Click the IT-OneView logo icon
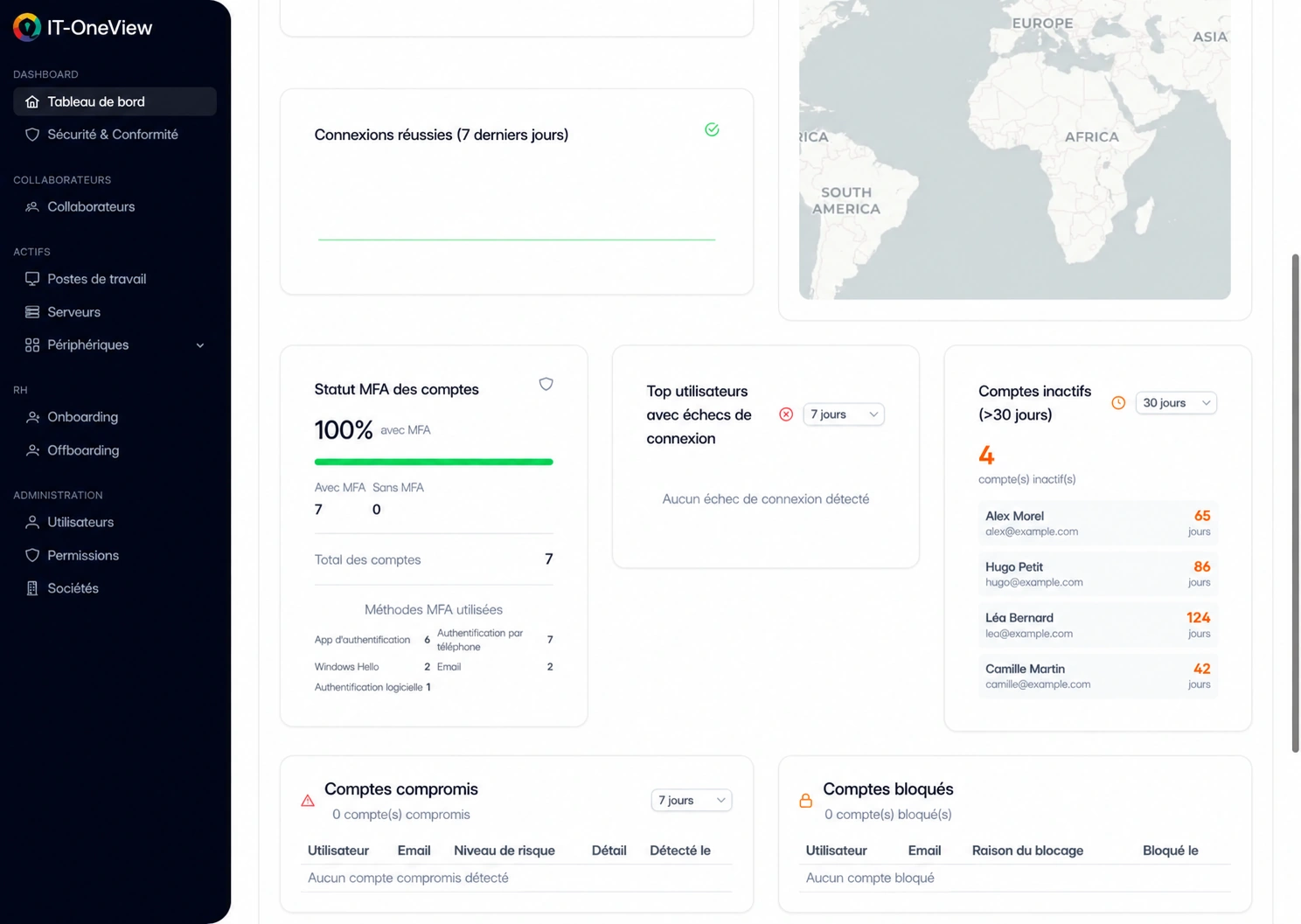 [27, 27]
